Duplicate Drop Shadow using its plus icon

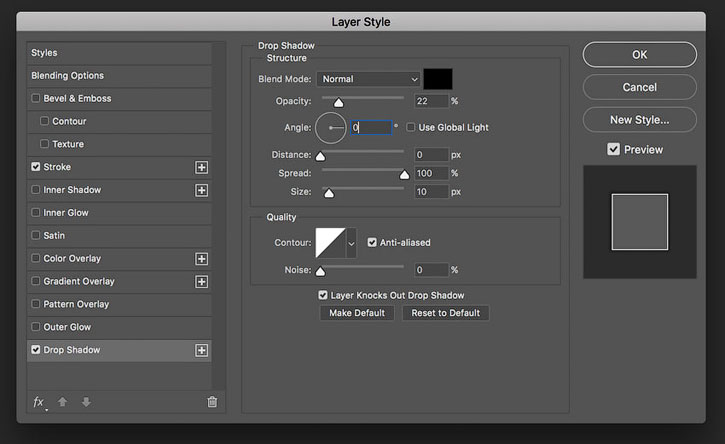pyautogui.click(x=202, y=351)
